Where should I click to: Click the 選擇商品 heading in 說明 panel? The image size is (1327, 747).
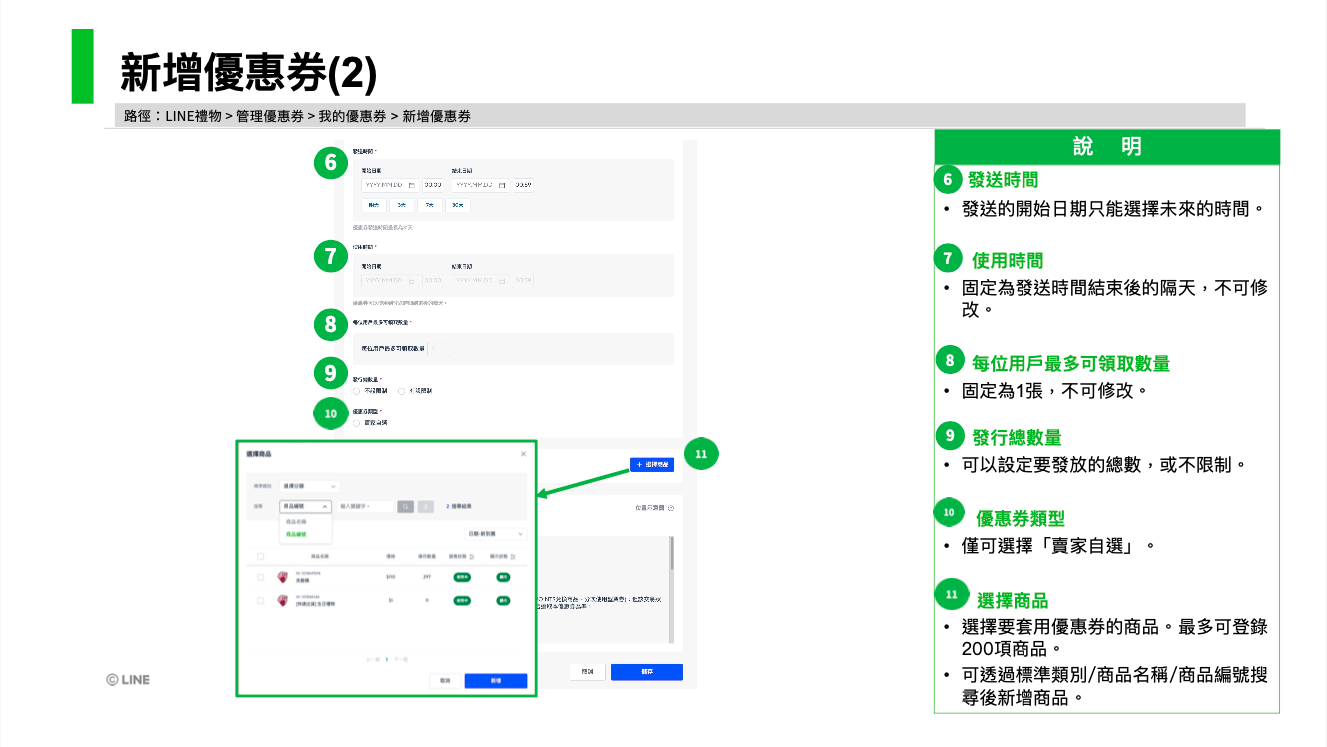click(x=1012, y=601)
